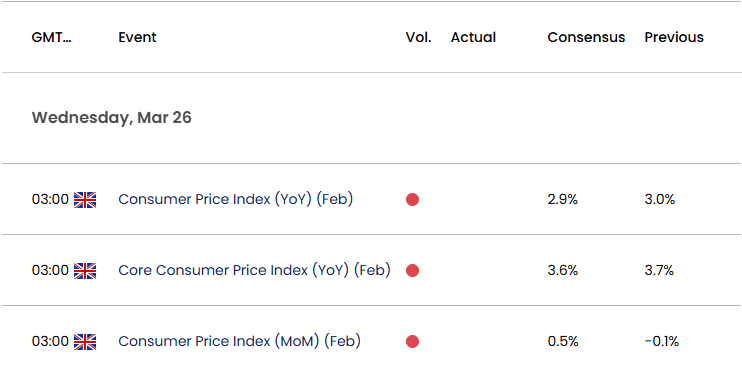Click the Previous column header

tap(674, 37)
